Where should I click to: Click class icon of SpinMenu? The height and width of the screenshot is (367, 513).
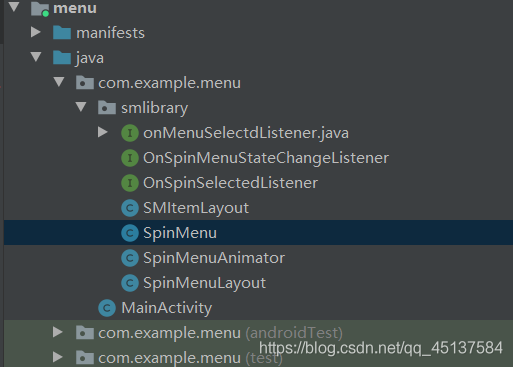(x=130, y=233)
